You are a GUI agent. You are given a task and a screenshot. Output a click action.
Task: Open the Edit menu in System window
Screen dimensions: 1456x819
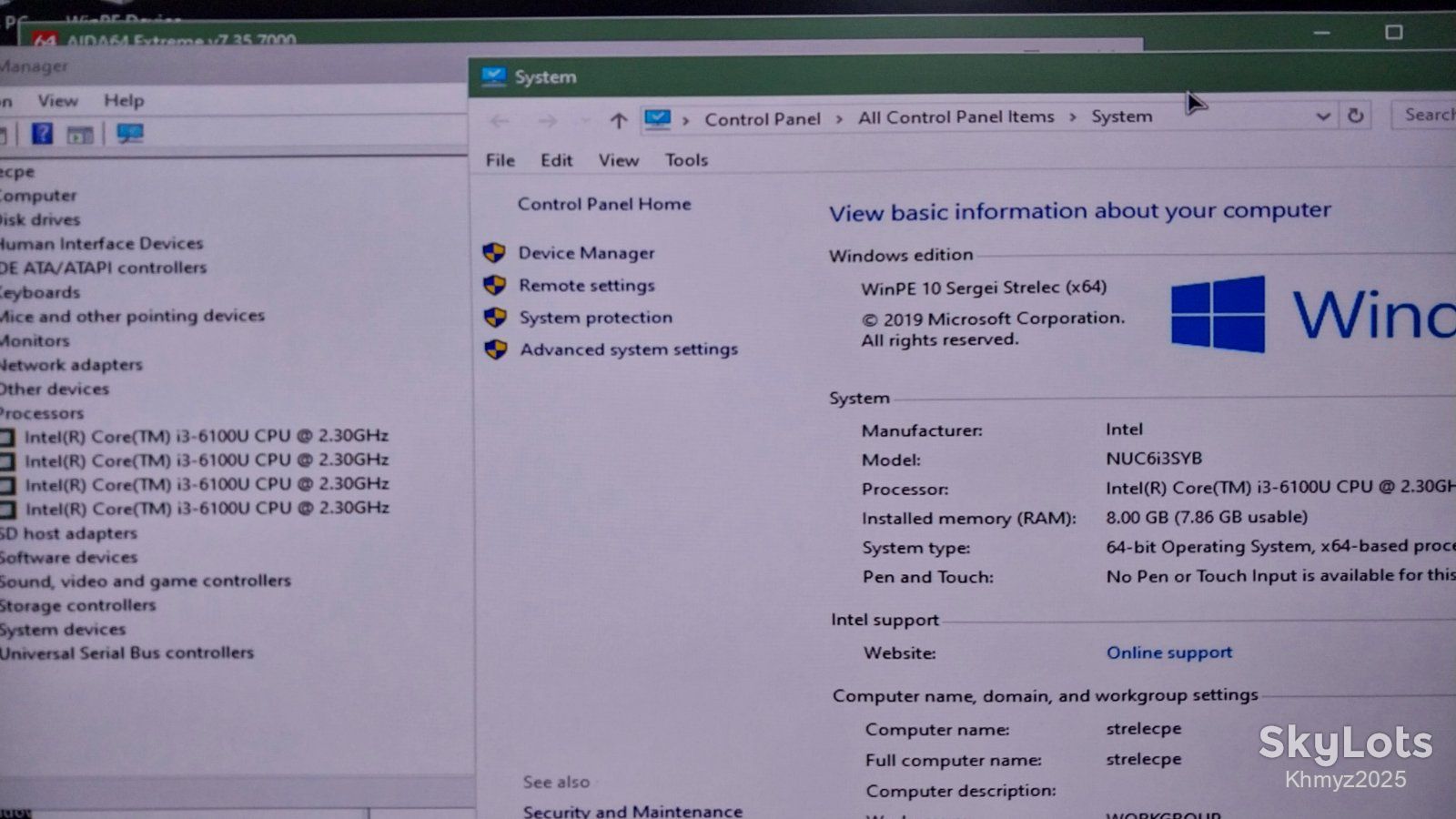556,160
